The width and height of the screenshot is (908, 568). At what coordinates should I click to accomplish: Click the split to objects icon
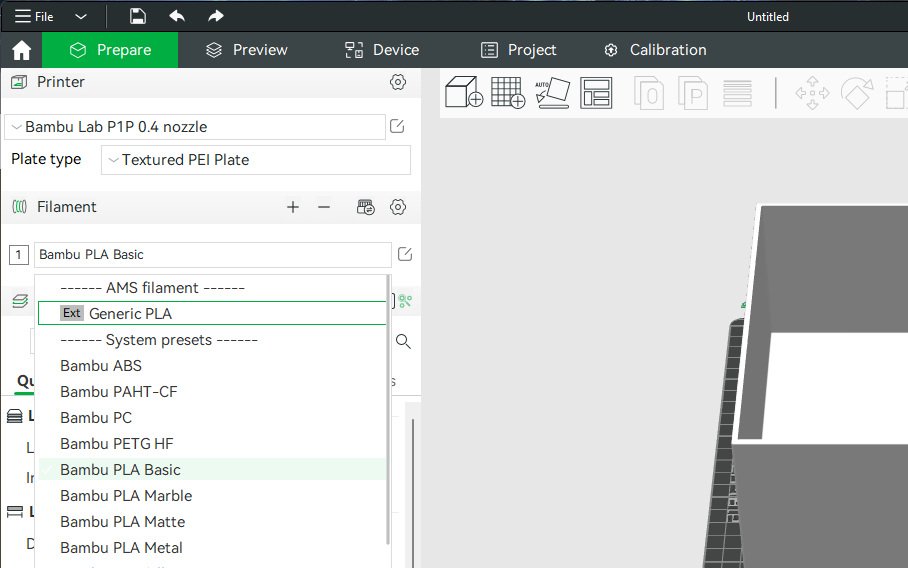649,93
